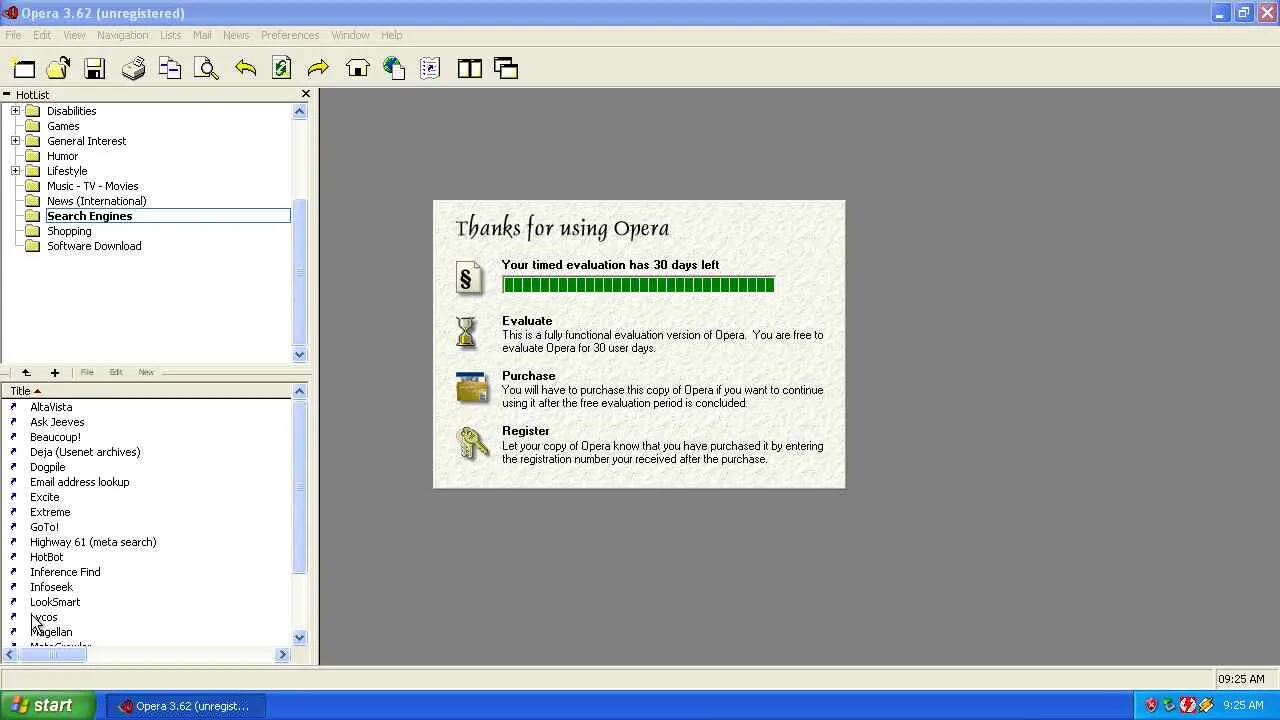Expand the Disabilities folder

coord(15,111)
